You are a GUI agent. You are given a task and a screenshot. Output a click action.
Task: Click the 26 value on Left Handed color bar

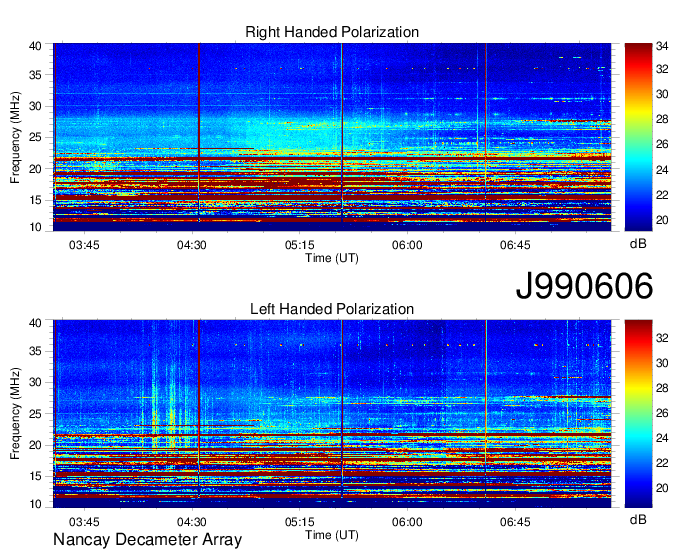[663, 413]
